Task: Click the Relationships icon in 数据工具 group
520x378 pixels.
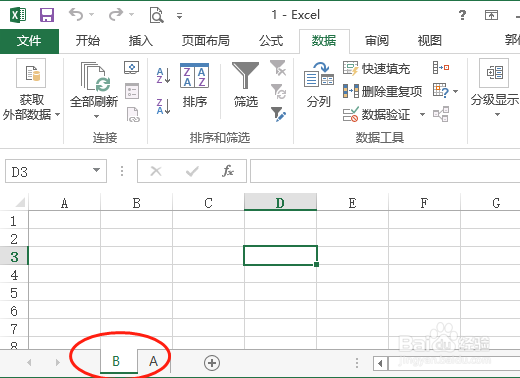Action: [441, 114]
